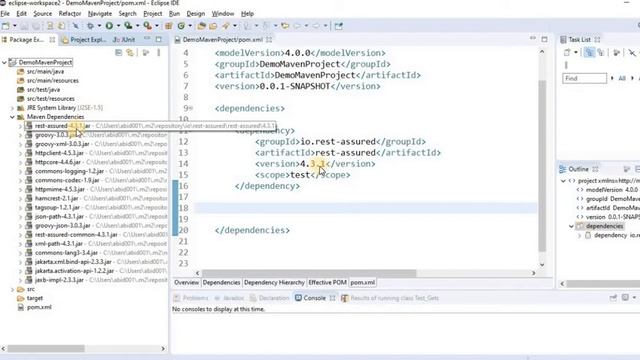Toggle Categorized view in Task List
Viewport: 640px width, 360px height.
[x=589, y=52]
